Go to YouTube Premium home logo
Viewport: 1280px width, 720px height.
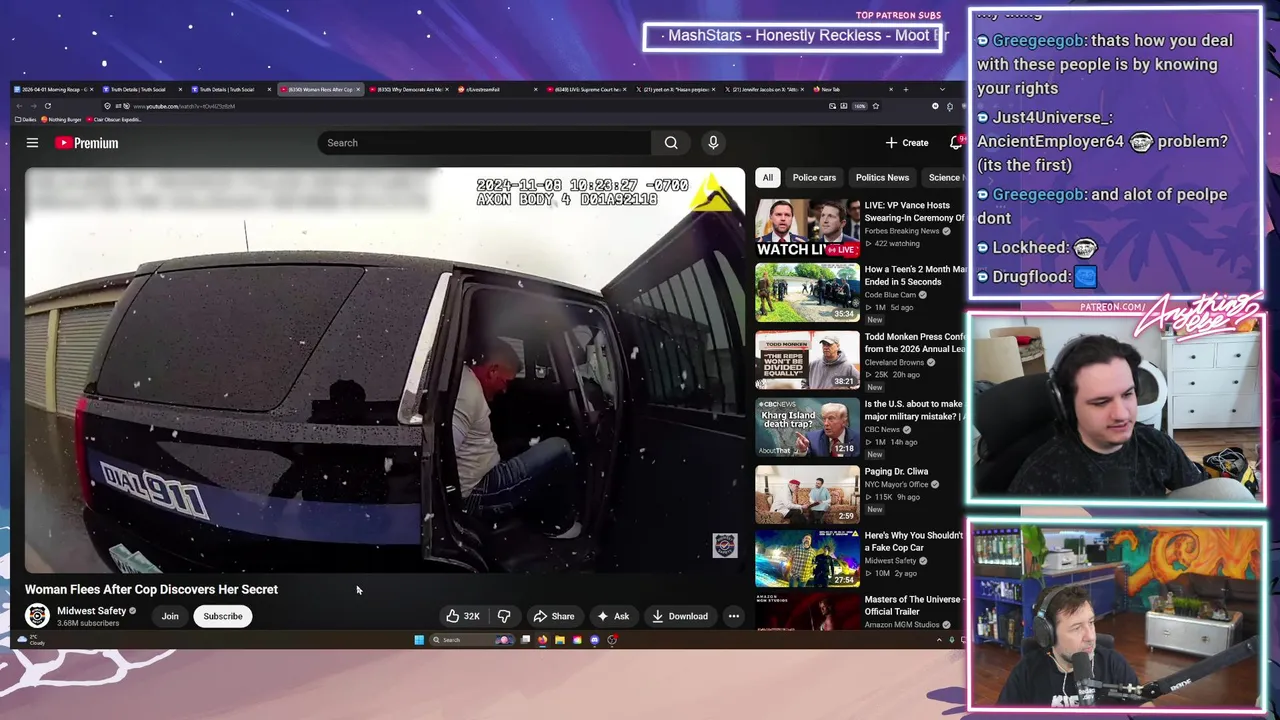(87, 143)
